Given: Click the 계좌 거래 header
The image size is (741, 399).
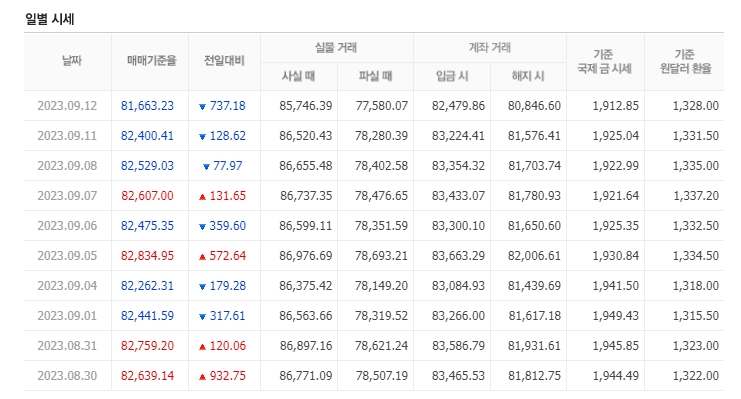Looking at the screenshot, I should [x=490, y=47].
